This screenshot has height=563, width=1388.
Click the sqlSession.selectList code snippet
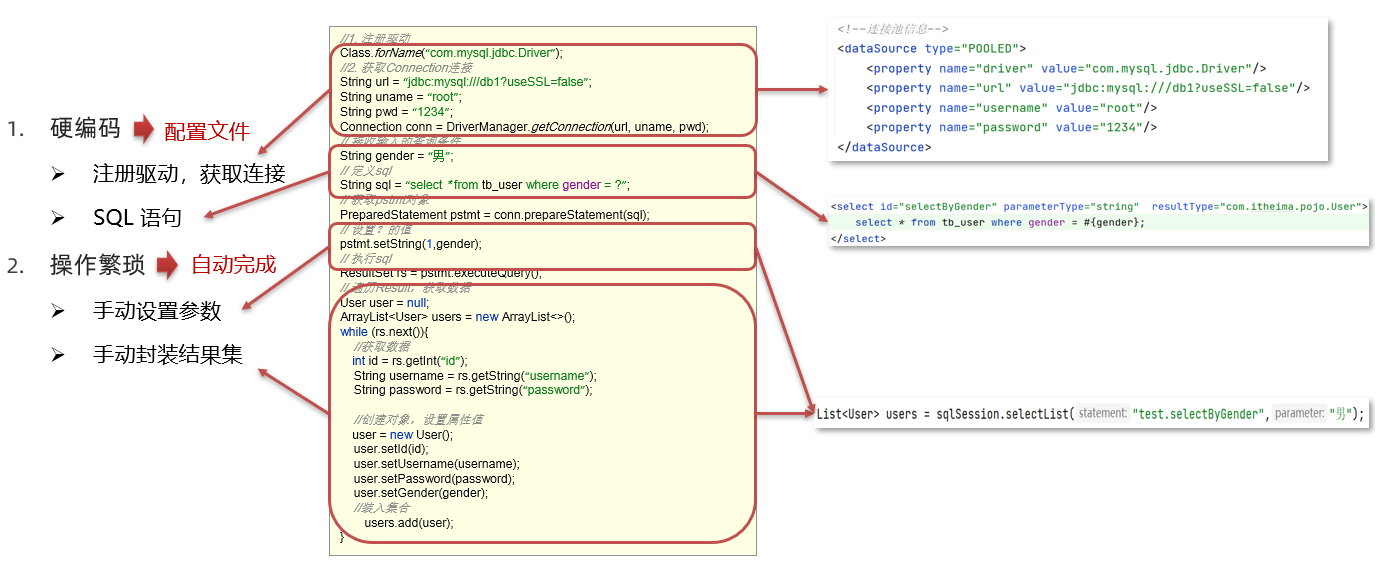[1091, 413]
